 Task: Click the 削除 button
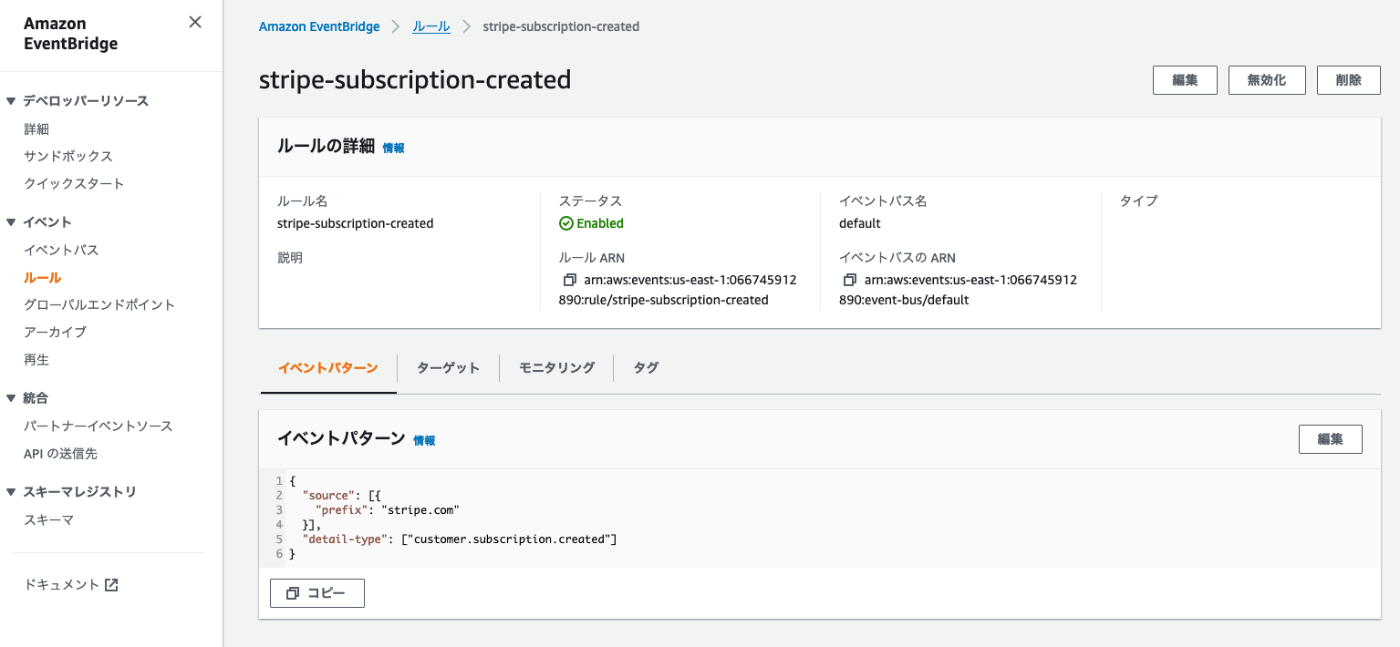click(1349, 80)
